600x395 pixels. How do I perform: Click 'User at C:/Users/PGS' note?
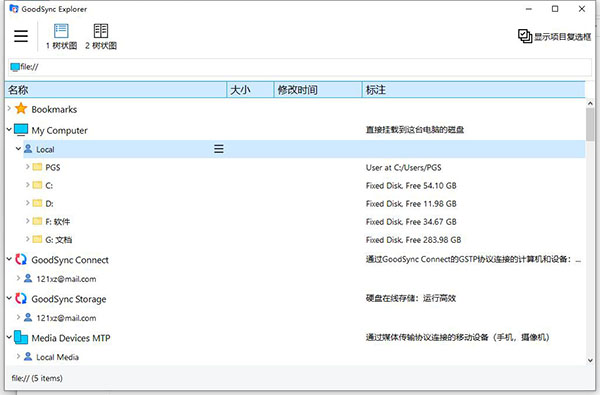pos(404,168)
